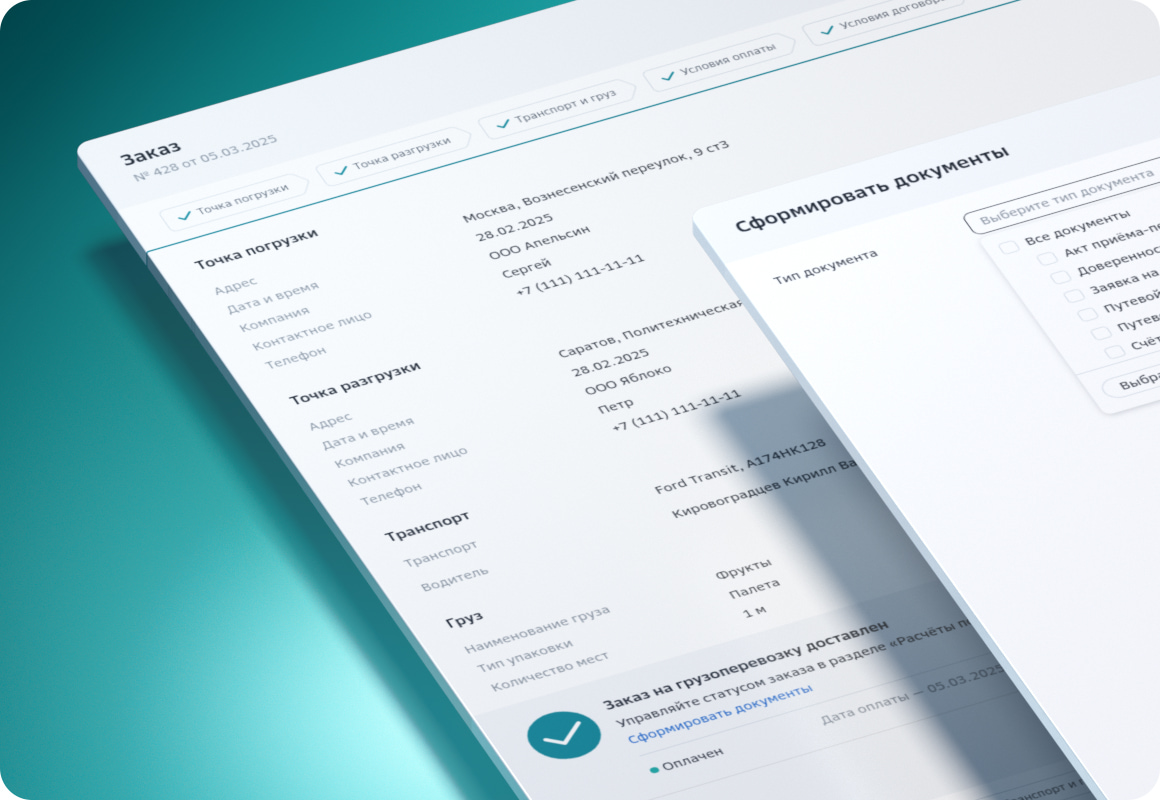This screenshot has width=1160, height=800.
Task: Select the Заявка на checkbox
Action: [x=1073, y=295]
